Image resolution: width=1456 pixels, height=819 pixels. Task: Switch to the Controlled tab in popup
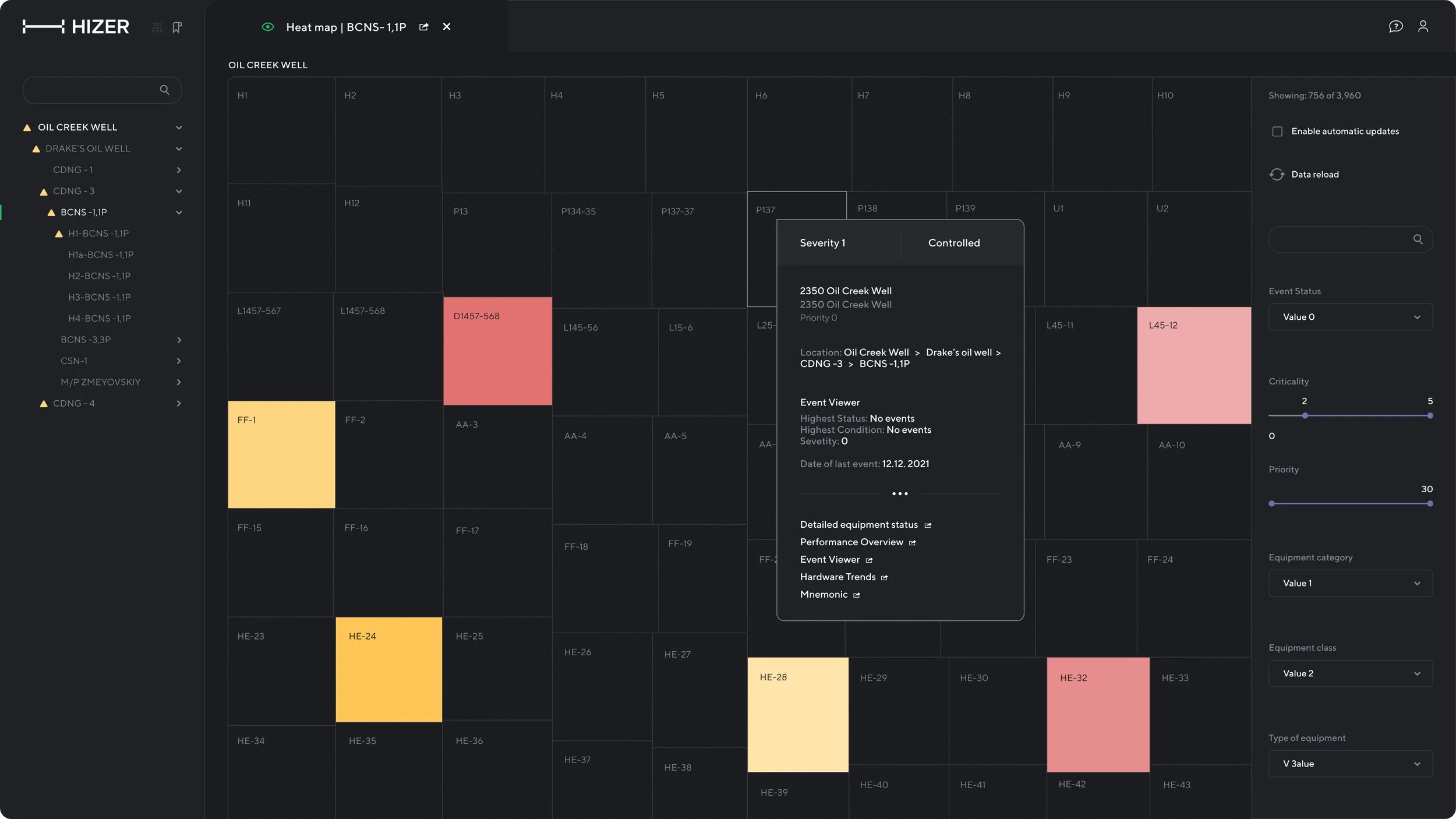coord(953,243)
